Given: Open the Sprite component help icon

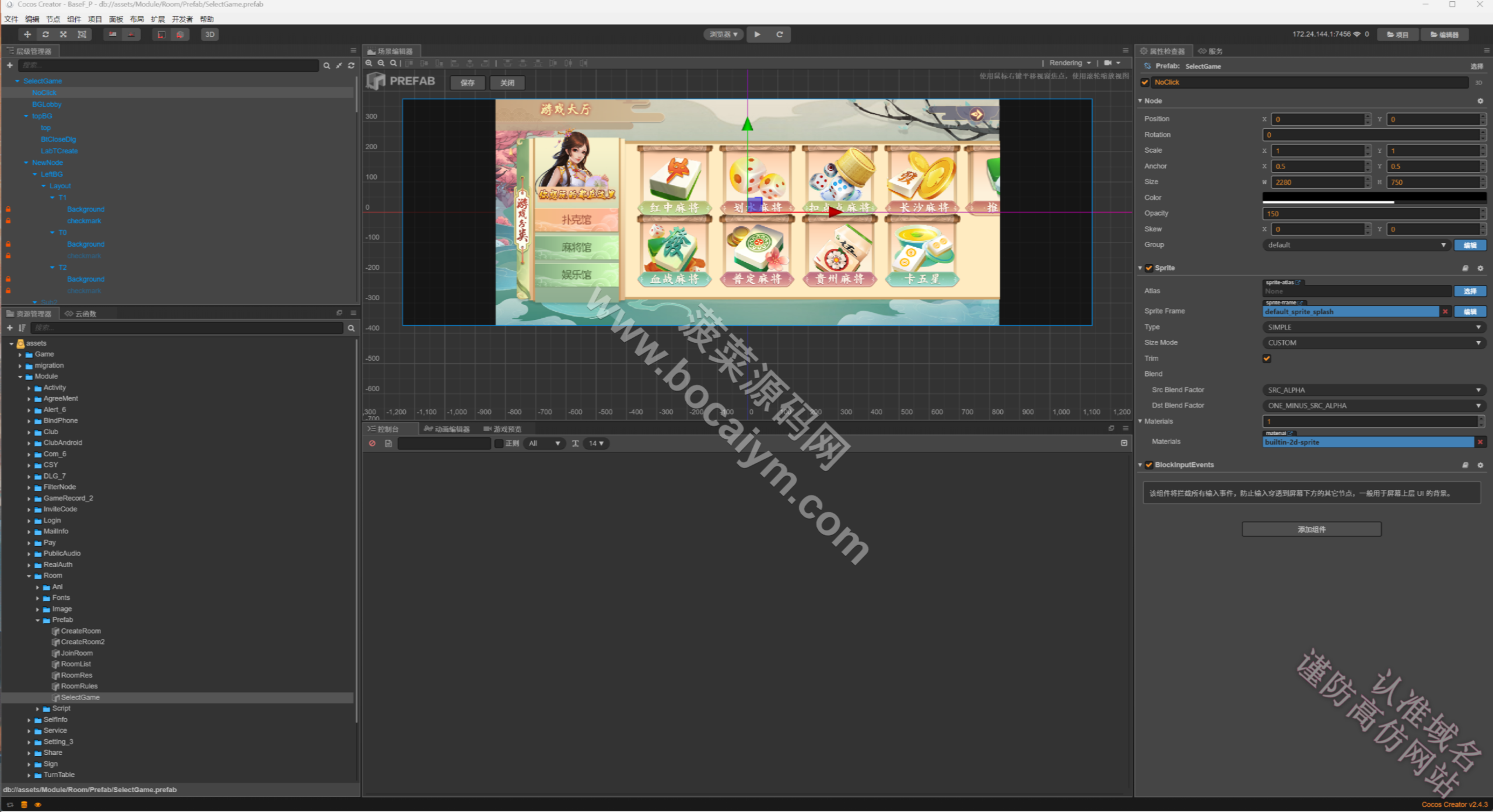Looking at the screenshot, I should pos(1465,268).
